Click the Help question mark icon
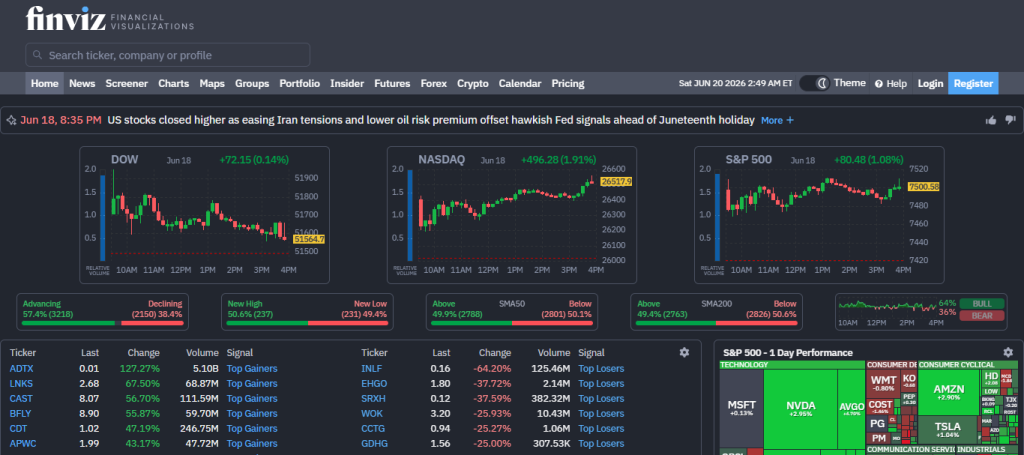1024x455 pixels. click(x=879, y=84)
